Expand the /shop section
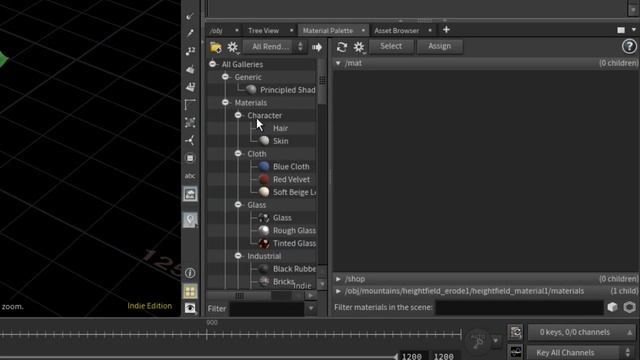The height and width of the screenshot is (360, 640). click(338, 279)
